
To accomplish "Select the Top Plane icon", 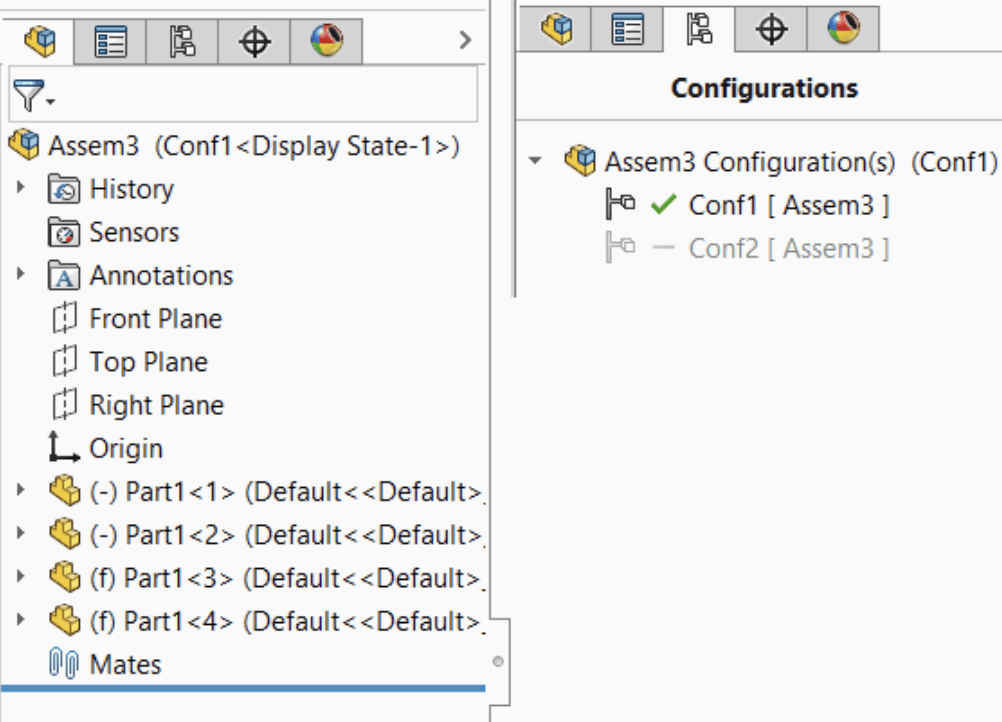I will [x=64, y=362].
